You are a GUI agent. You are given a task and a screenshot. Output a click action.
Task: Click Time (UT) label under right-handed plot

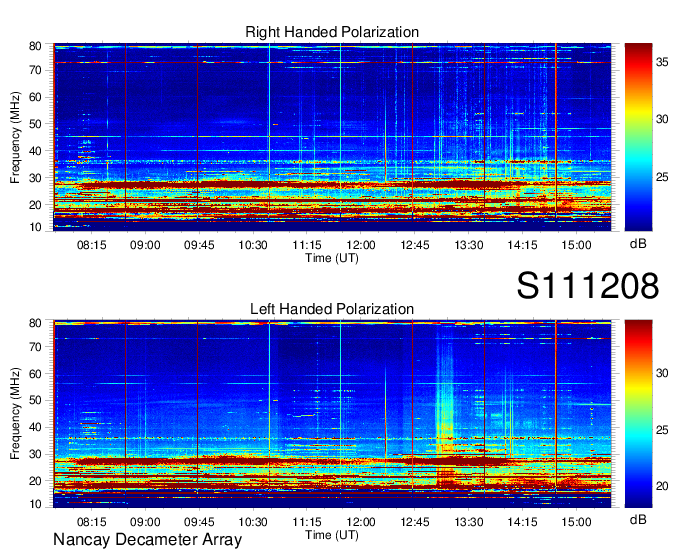[x=332, y=258]
